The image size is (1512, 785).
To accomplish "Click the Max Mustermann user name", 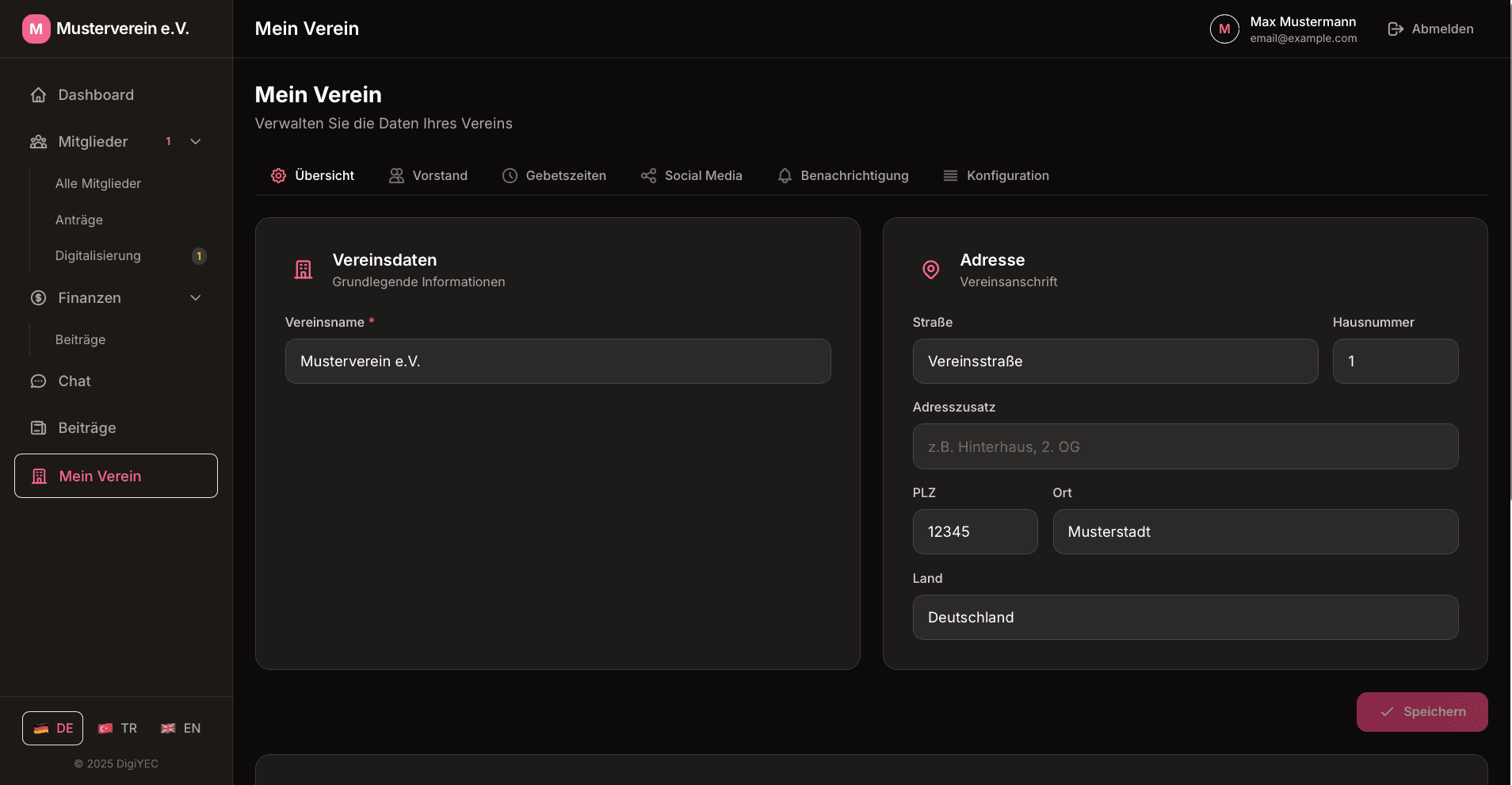I will (1303, 22).
